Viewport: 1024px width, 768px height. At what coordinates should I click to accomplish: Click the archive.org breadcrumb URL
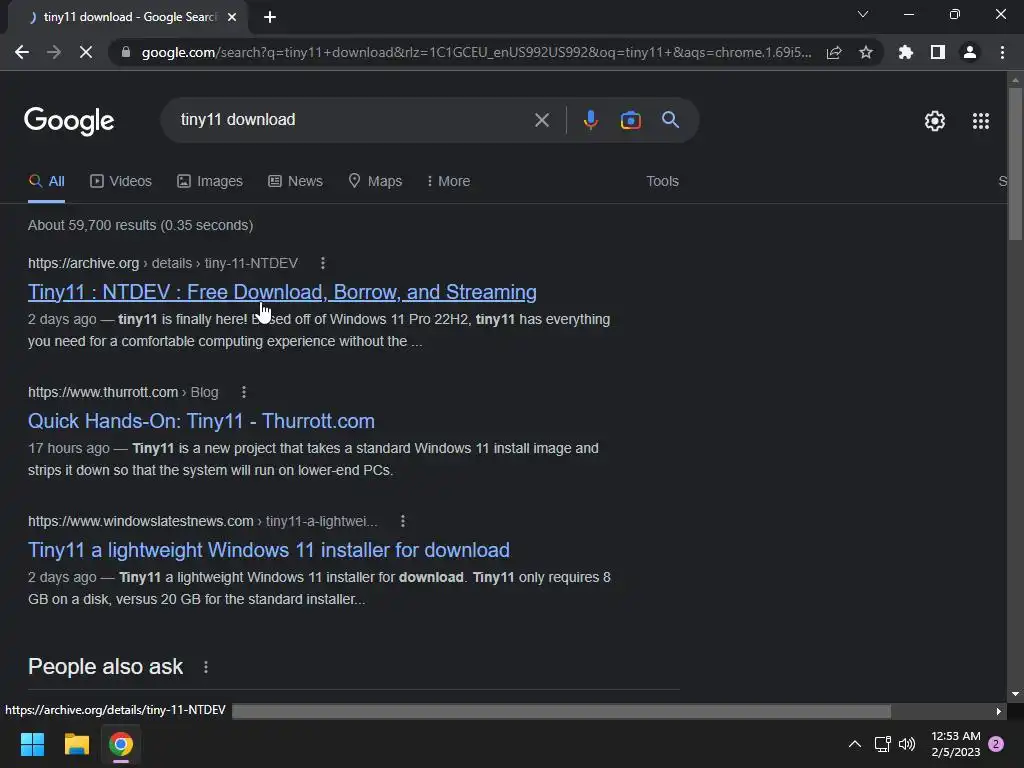163,263
